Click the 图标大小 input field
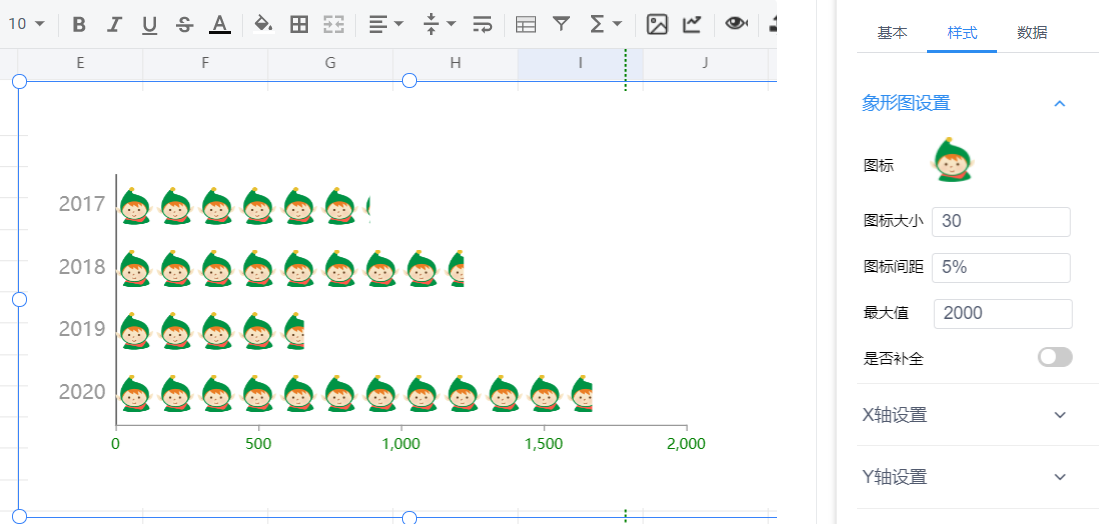Viewport: 1099px width, 524px height. click(1001, 221)
